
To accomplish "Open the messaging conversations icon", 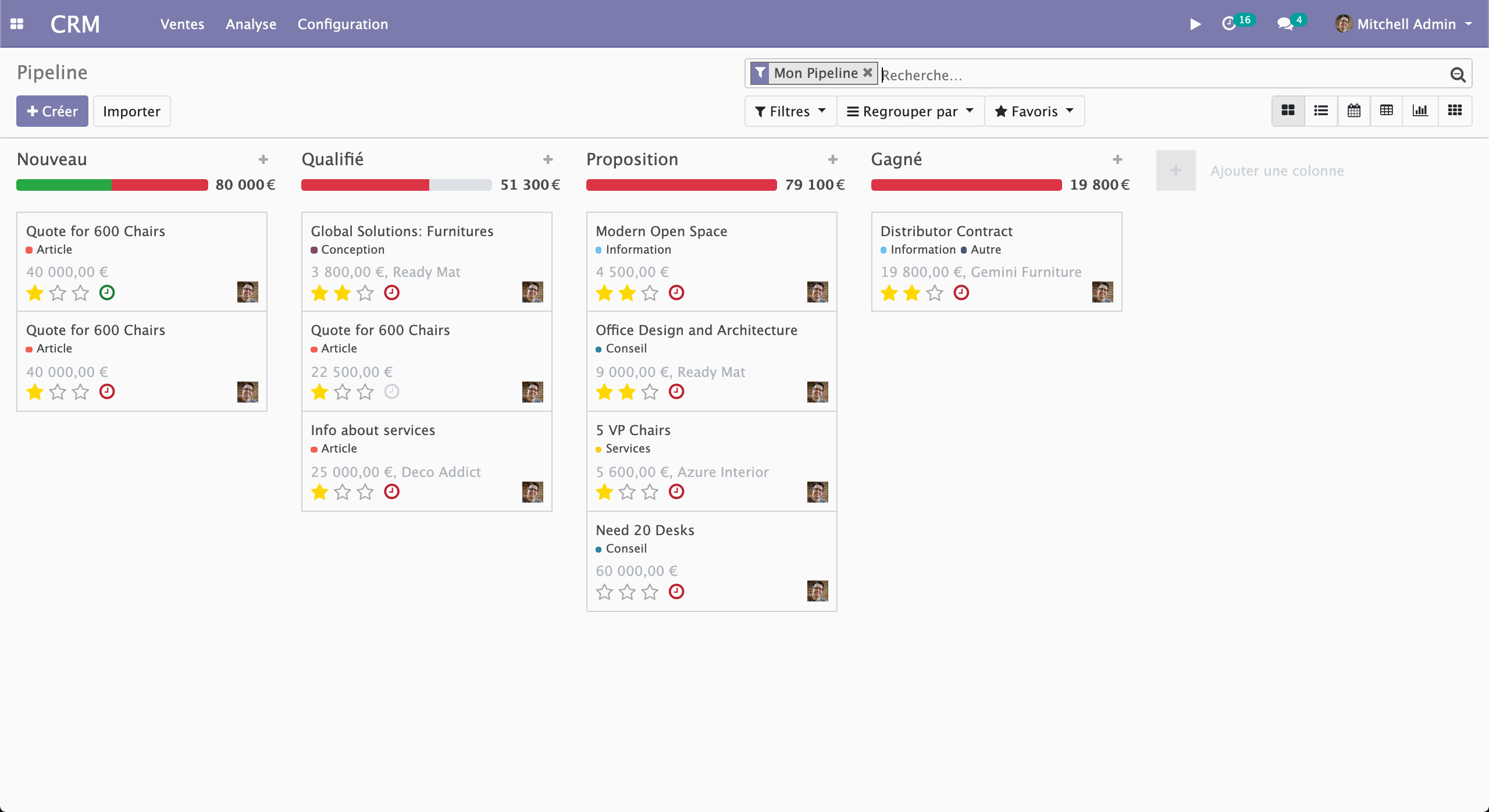I will (x=1285, y=24).
